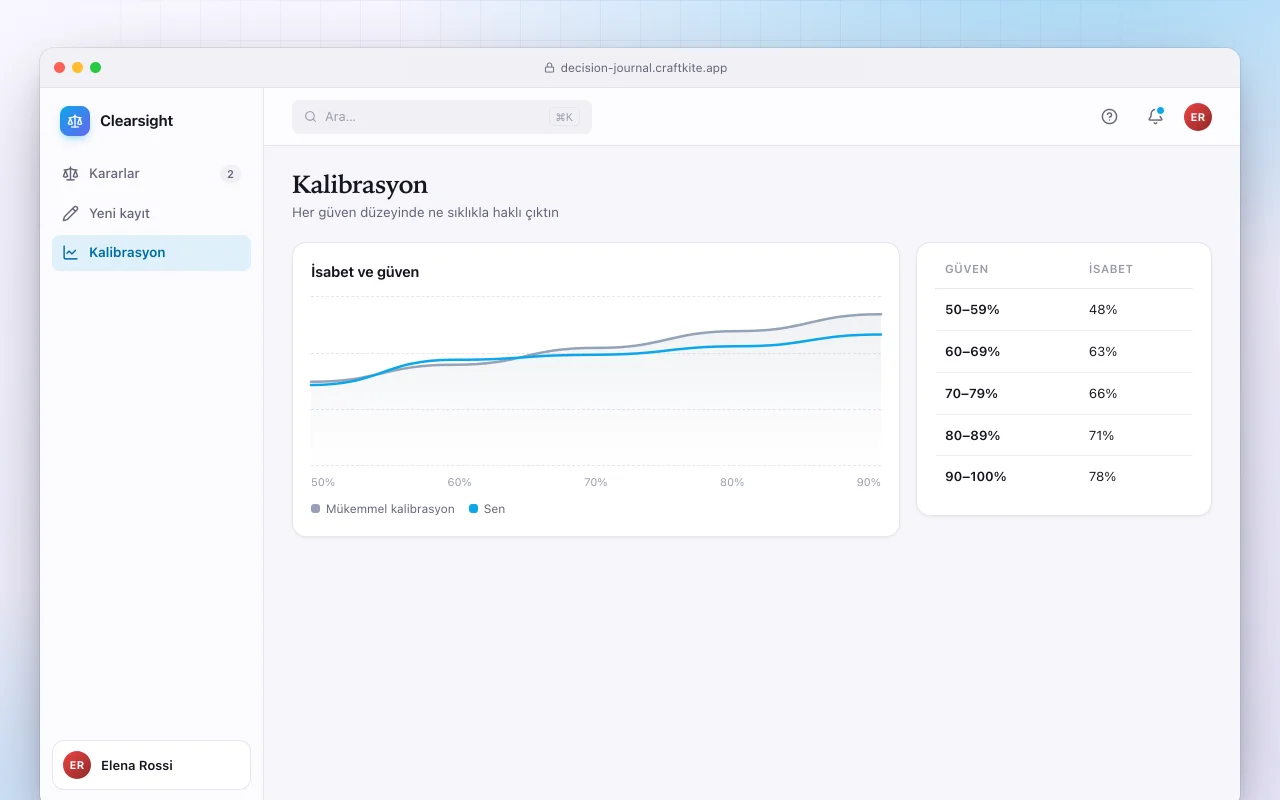Open the help question mark icon
1280x800 pixels.
(1109, 117)
